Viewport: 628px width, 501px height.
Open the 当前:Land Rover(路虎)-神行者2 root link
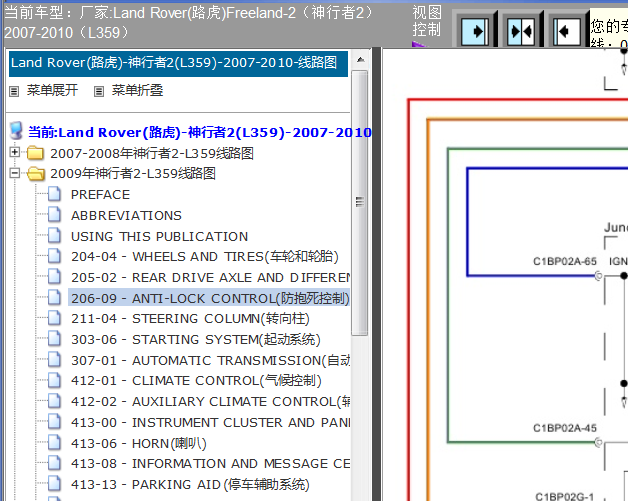tap(199, 132)
